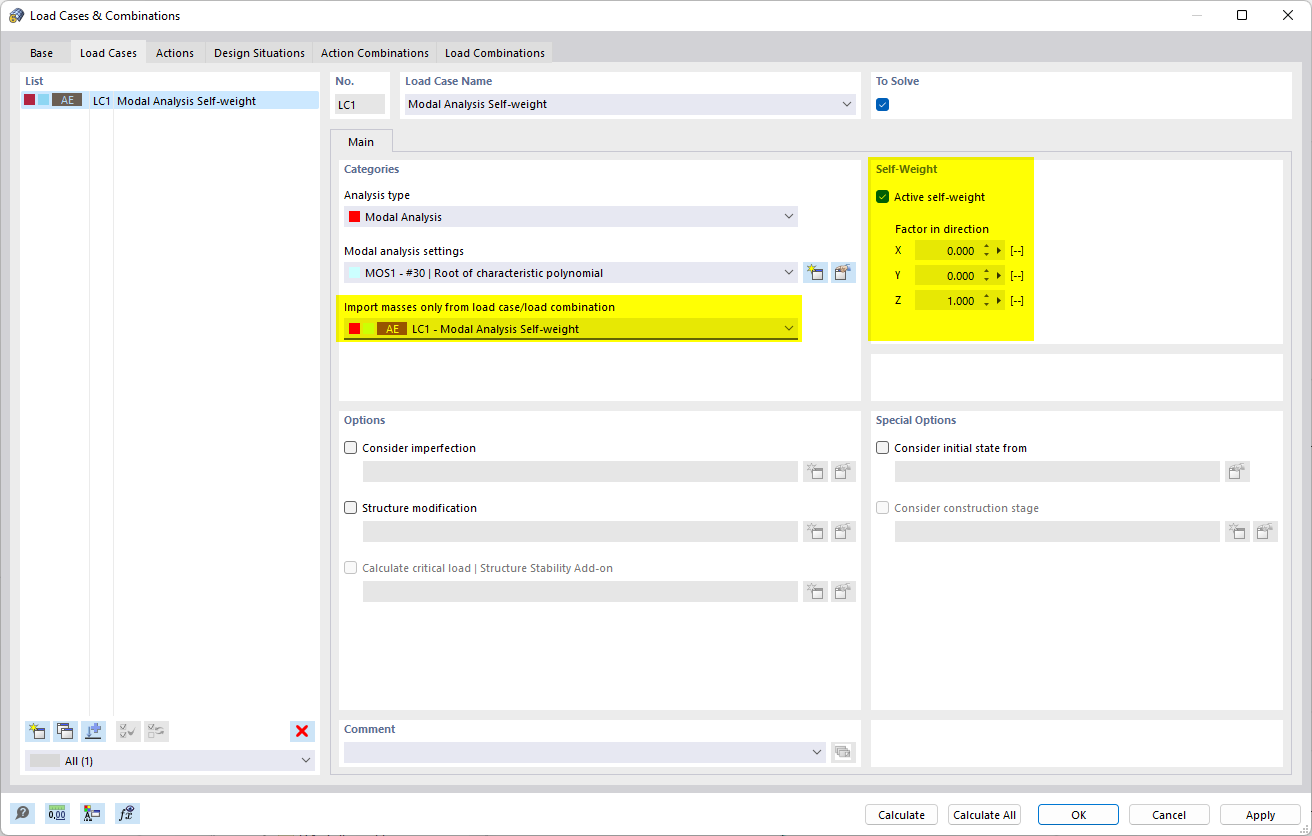Click the fx formula icon in bottom bar
This screenshot has height=836, width=1312.
point(127,814)
